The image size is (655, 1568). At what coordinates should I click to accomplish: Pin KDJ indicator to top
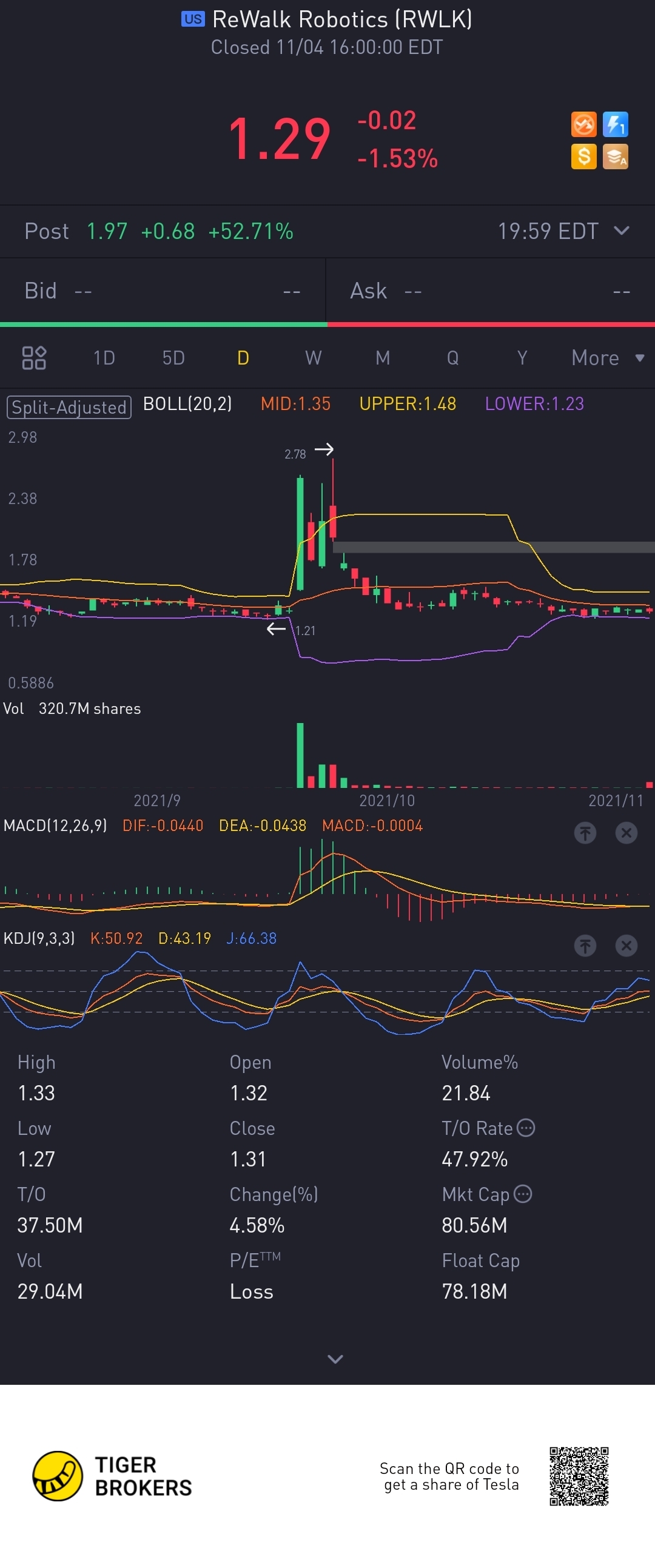pyautogui.click(x=585, y=945)
